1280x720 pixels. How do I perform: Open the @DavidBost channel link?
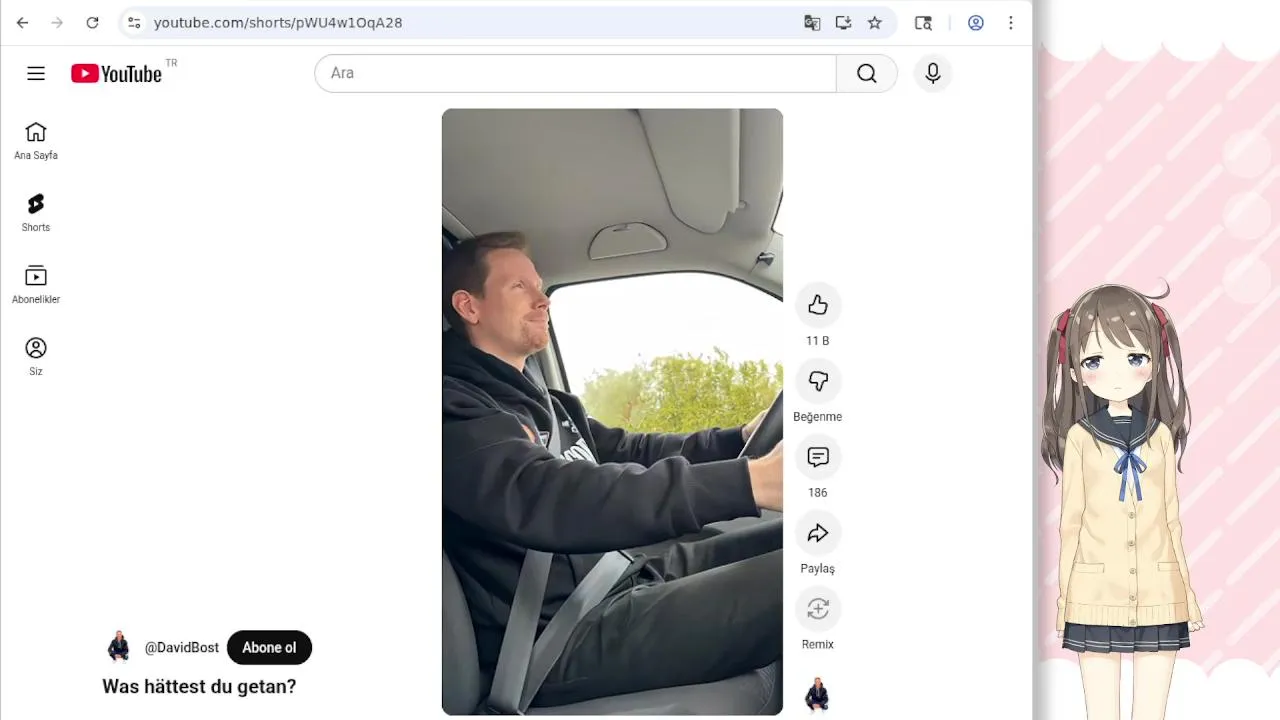click(x=182, y=647)
